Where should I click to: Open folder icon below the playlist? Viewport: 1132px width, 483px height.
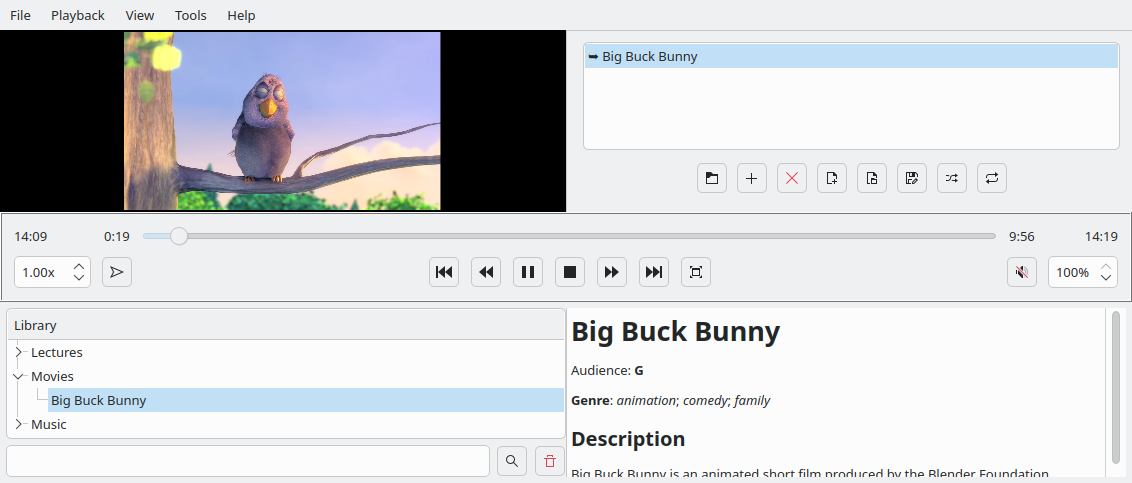tap(712, 178)
